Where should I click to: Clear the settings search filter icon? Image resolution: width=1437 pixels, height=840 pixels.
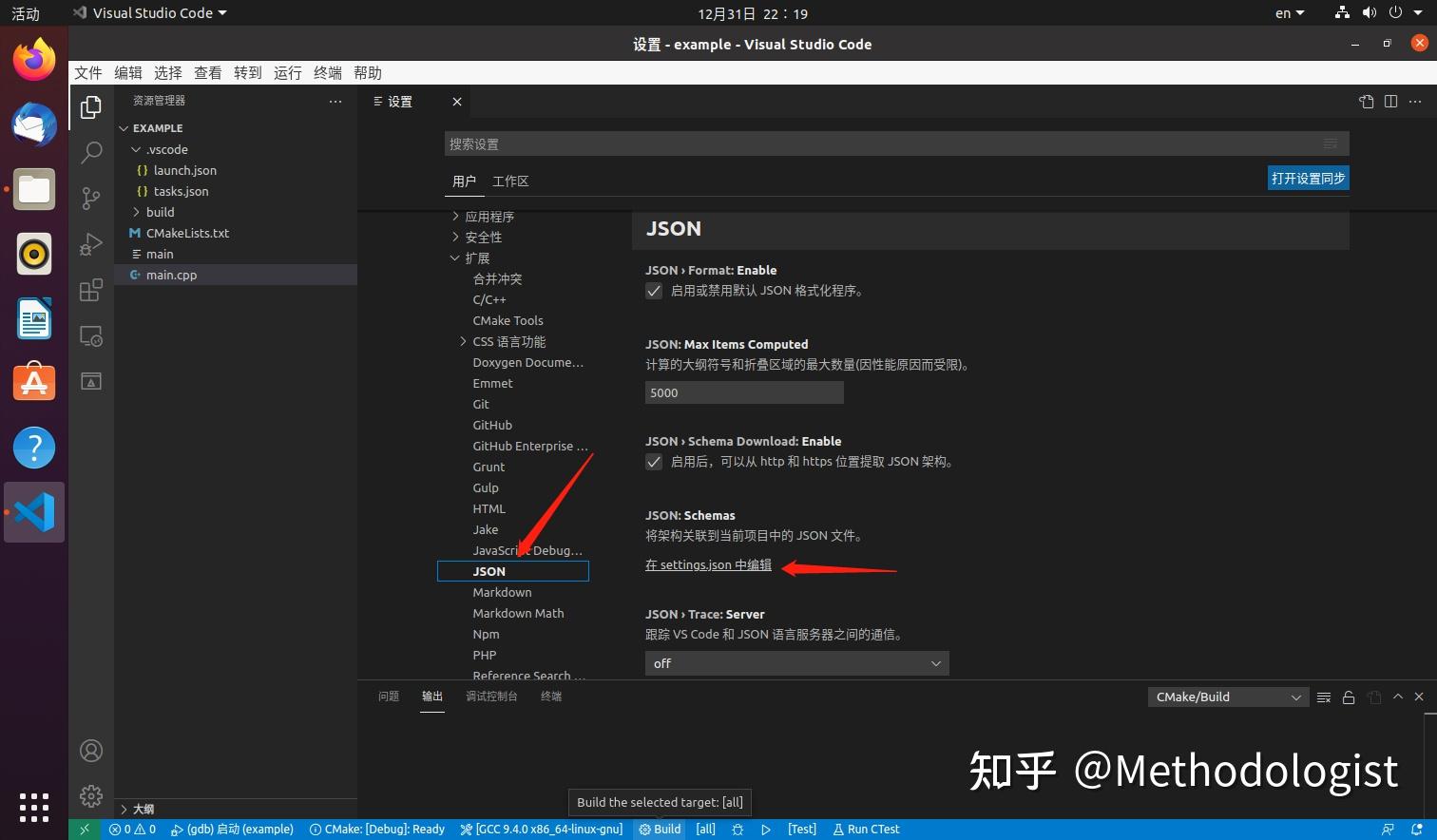1331,143
